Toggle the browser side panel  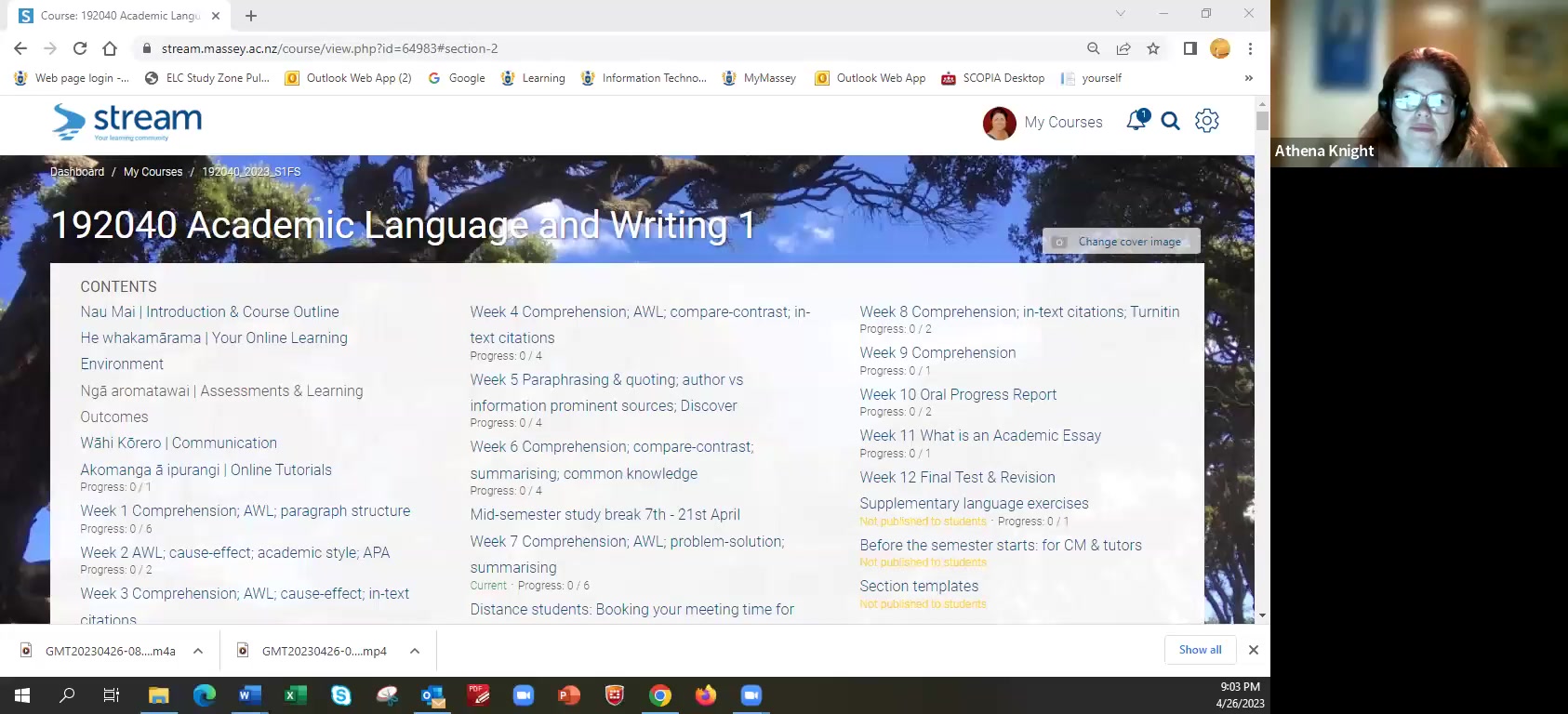coord(1189,48)
